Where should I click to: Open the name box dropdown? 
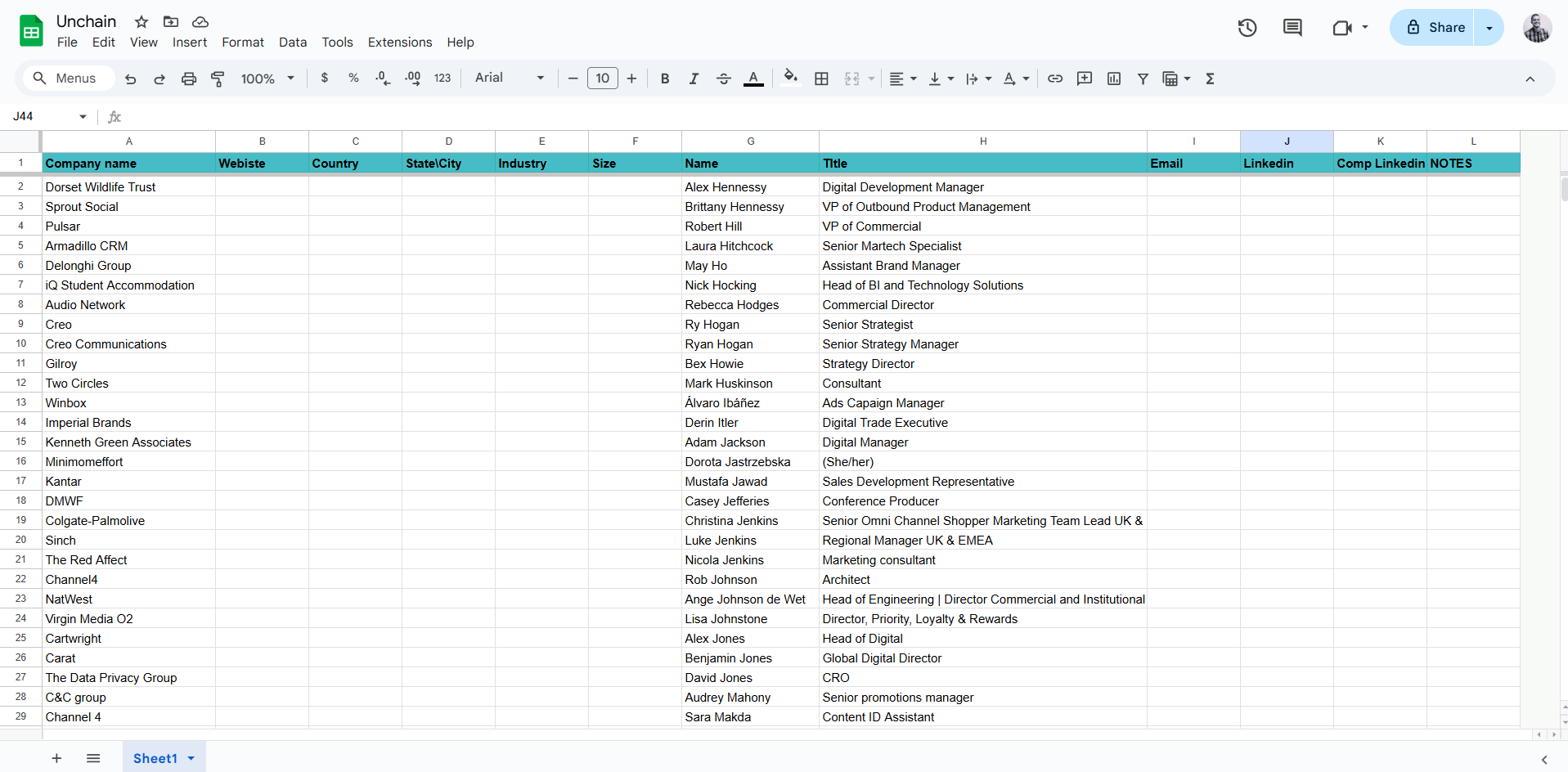(x=83, y=117)
